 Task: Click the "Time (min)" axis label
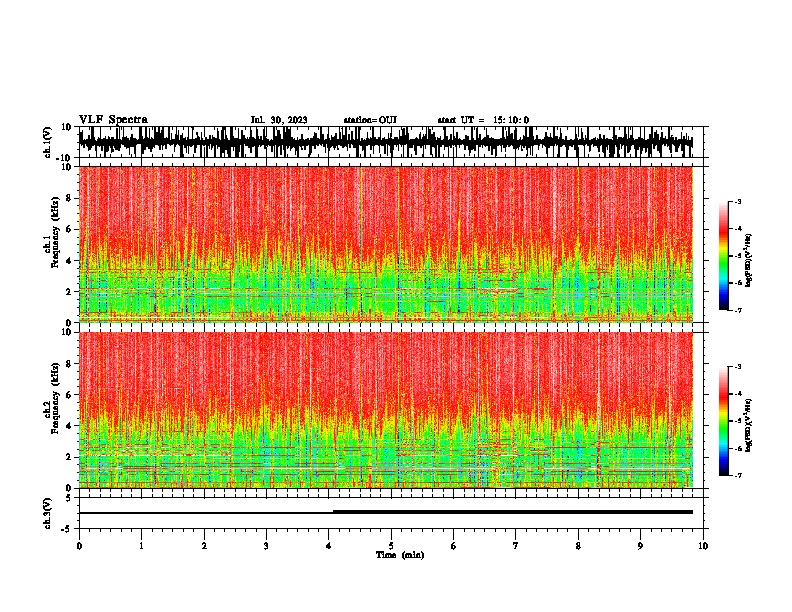coord(400,555)
